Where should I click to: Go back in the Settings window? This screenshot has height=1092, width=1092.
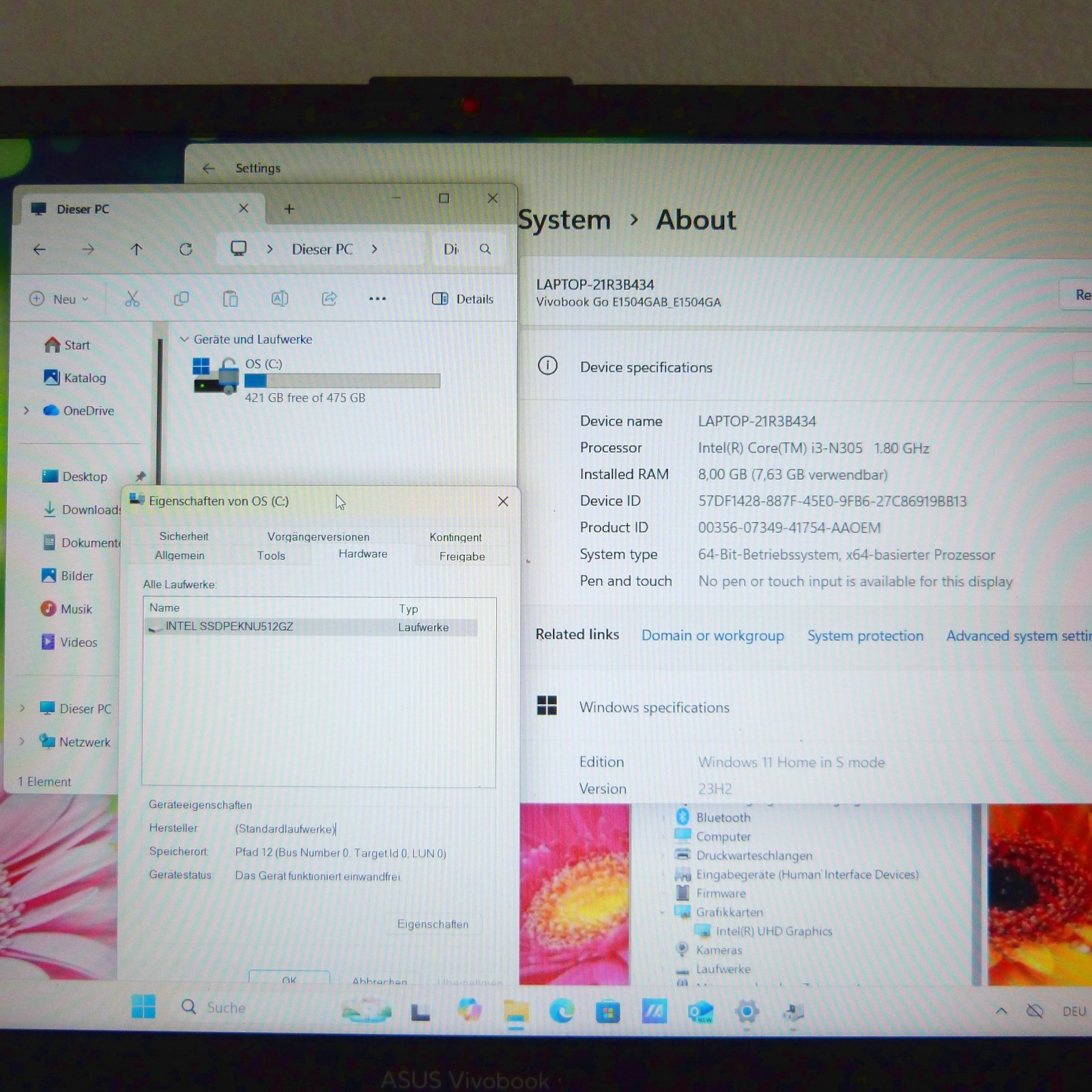click(209, 168)
